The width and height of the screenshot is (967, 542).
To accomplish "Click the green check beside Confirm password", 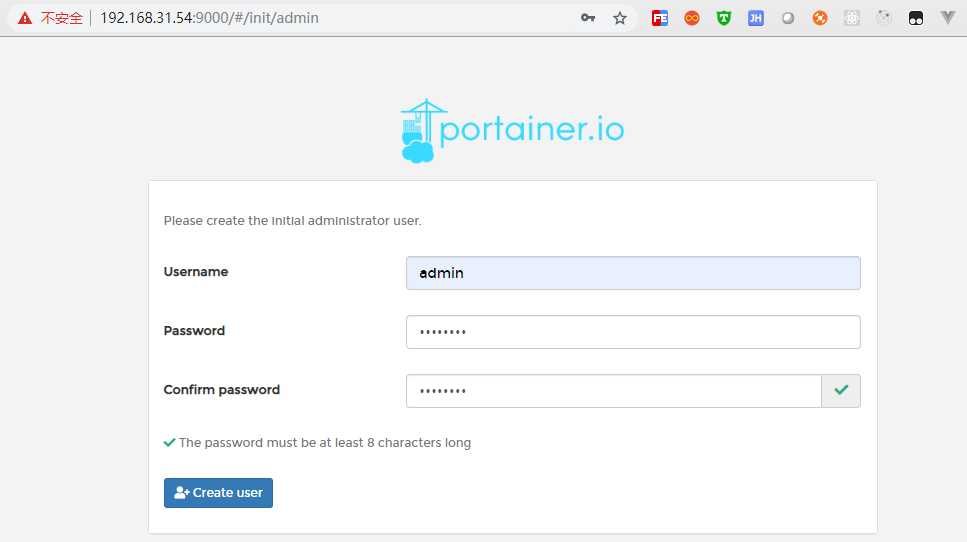I will [x=841, y=390].
